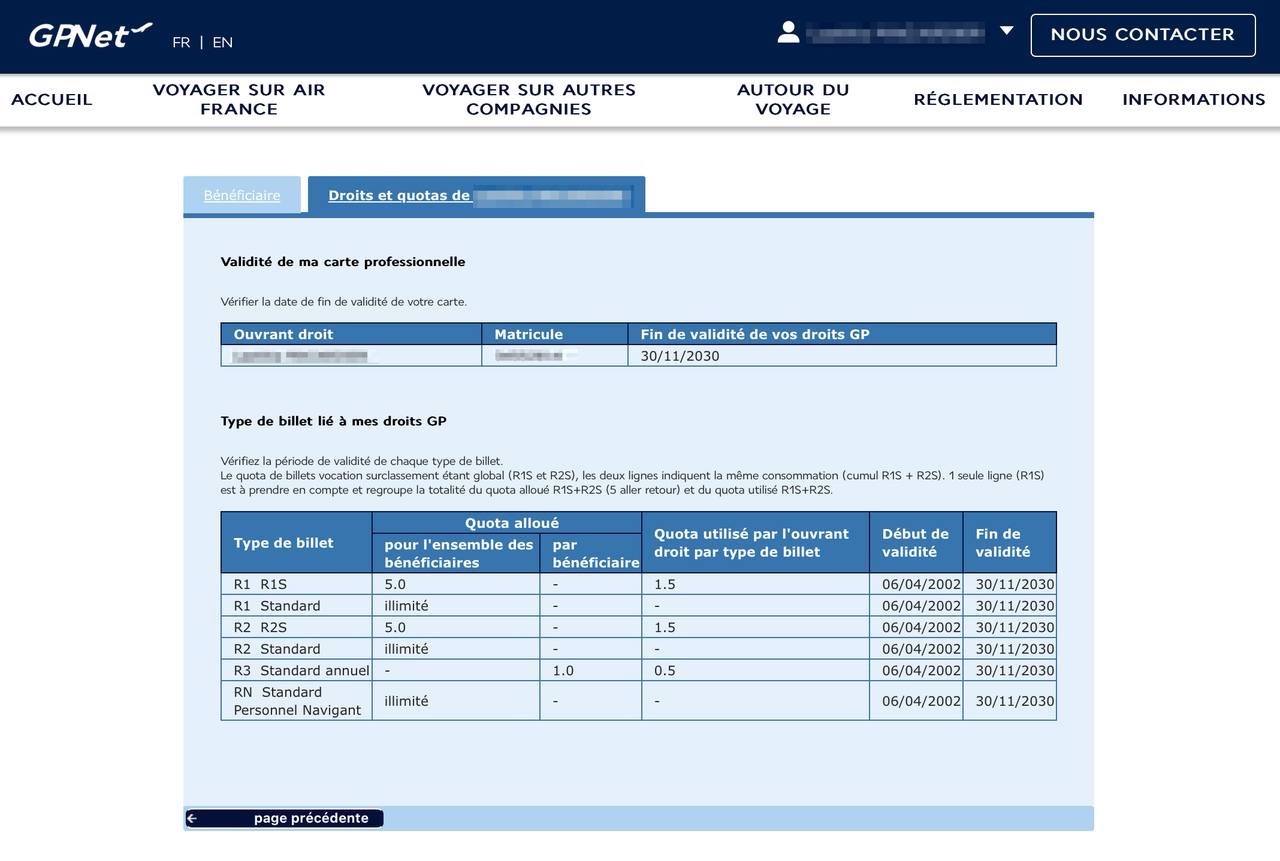Click the Quota alloué header

[x=507, y=523]
